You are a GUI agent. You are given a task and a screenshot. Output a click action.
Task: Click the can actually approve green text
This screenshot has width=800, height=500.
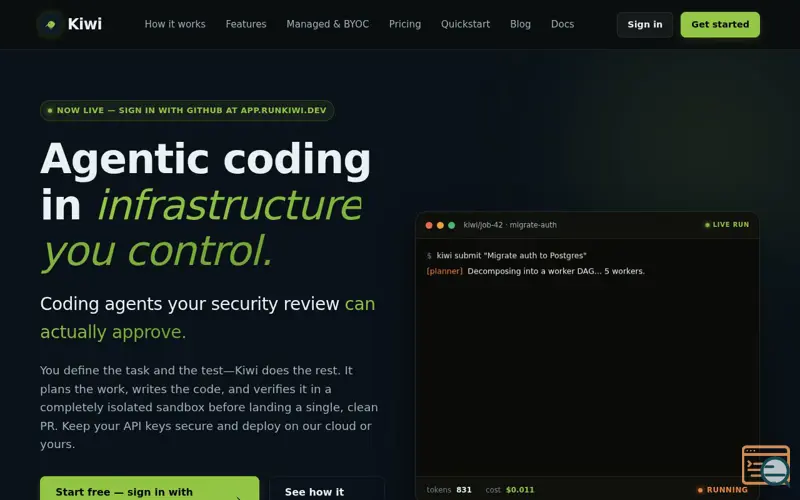click(208, 317)
